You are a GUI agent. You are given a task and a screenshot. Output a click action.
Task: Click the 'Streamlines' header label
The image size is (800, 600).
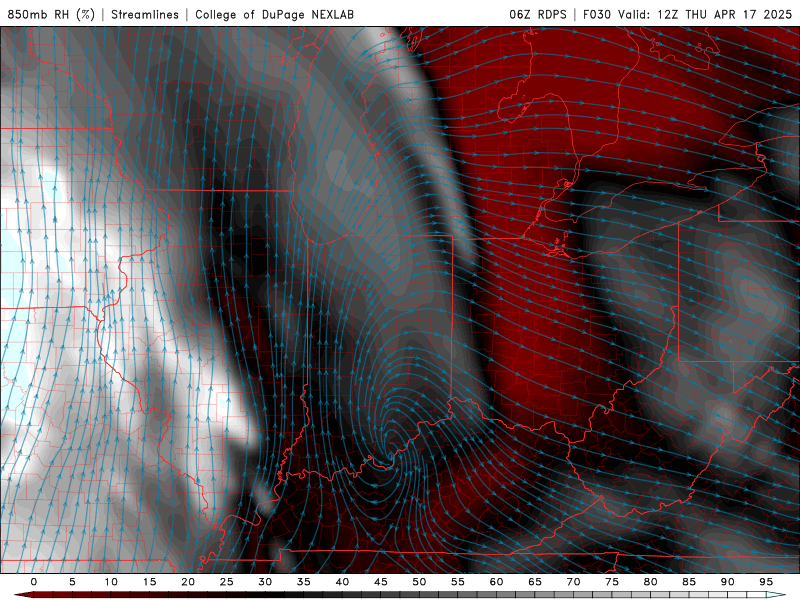145,14
